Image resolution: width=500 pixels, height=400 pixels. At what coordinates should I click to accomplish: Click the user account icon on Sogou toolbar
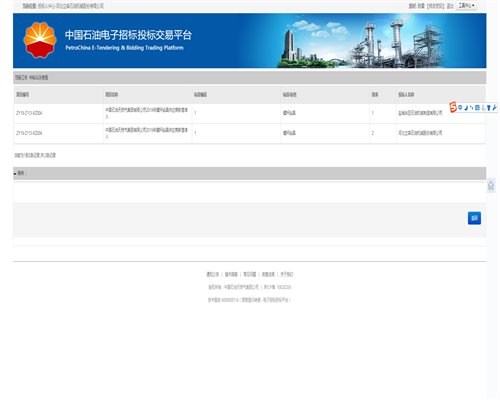pos(483,107)
